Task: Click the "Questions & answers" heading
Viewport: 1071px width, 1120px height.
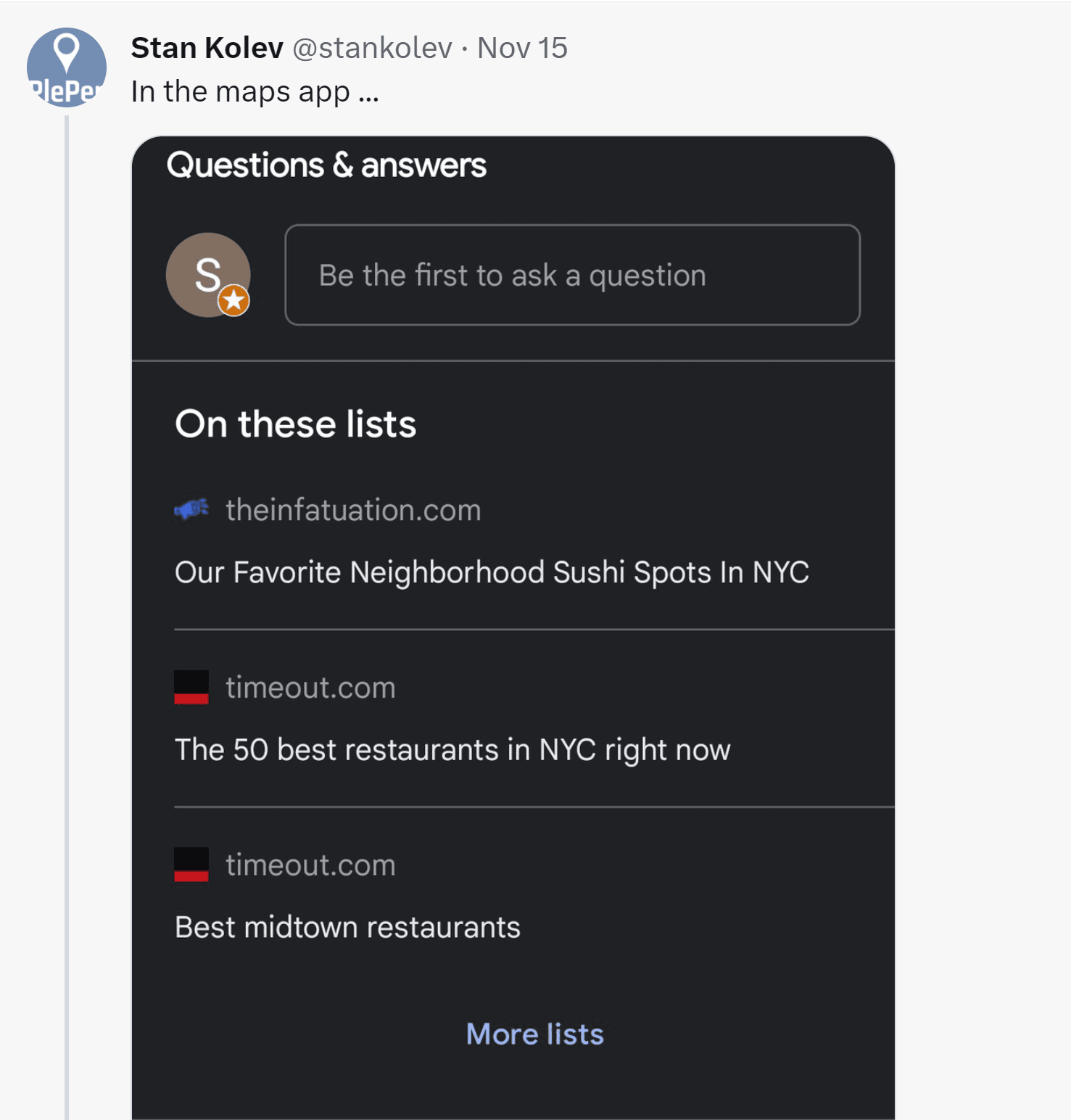Action: click(326, 165)
